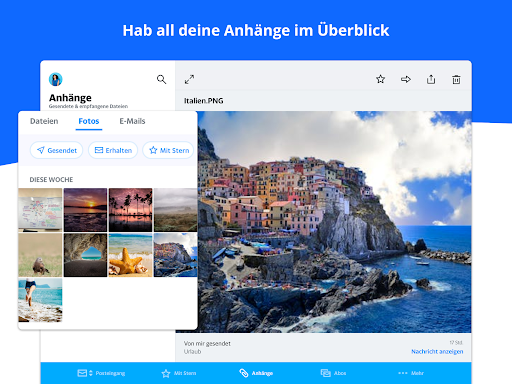Go to Mit Stern in bottom bar
Image resolution: width=512 pixels, height=384 pixels.
click(179, 373)
